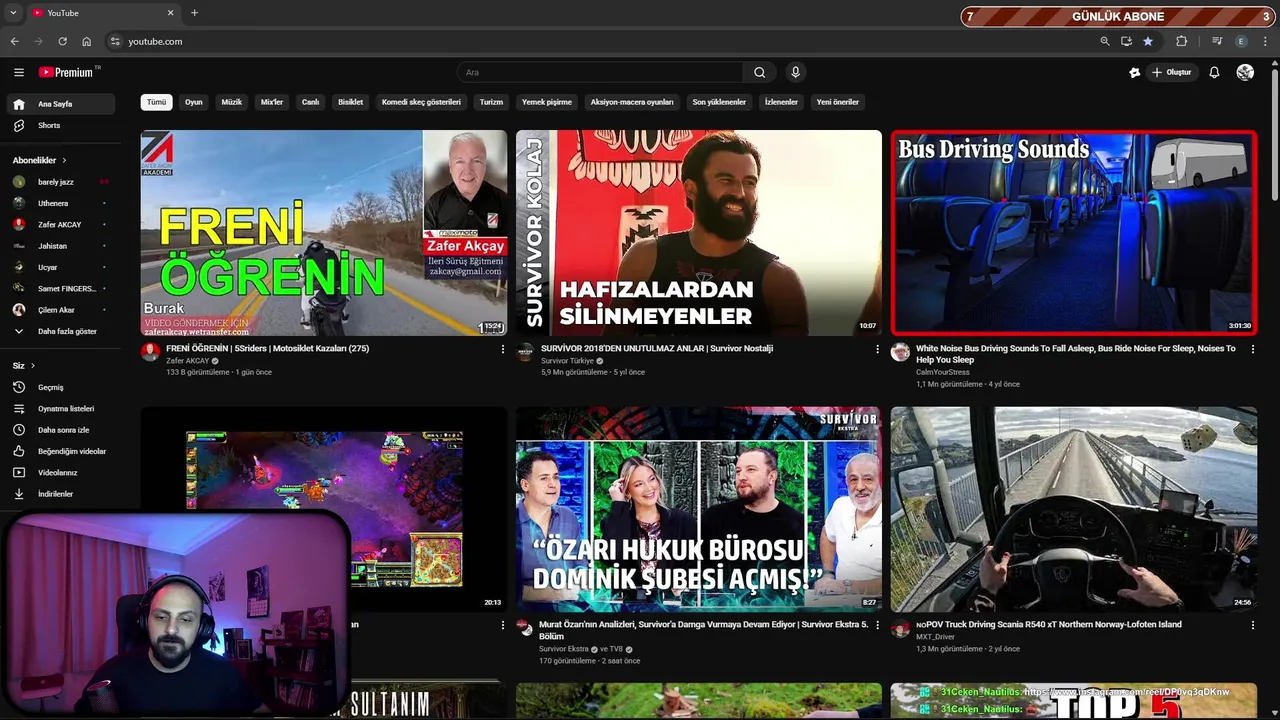Expand the Abonelikler section chevron
Viewport: 1280px width, 720px height.
click(x=64, y=160)
